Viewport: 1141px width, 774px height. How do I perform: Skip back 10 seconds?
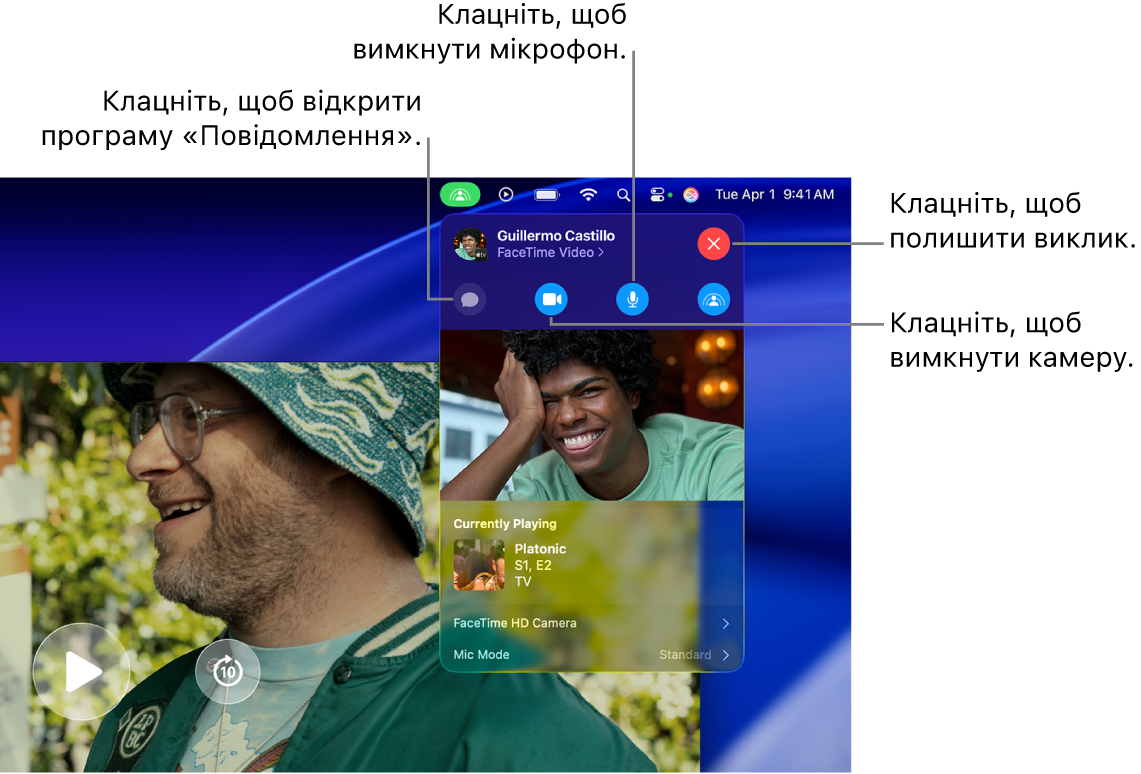tap(228, 671)
